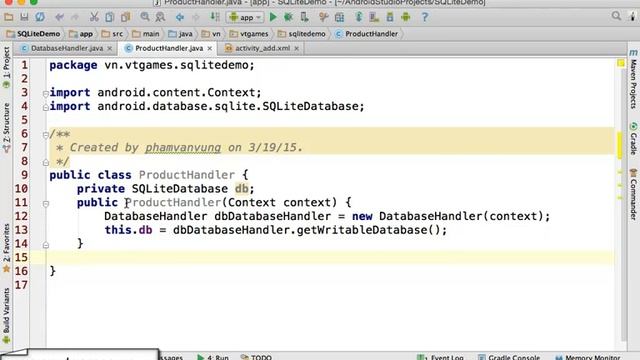Viewport: 640px width, 360px height.
Task: Select src in the breadcrumb bar
Action: click(112, 34)
